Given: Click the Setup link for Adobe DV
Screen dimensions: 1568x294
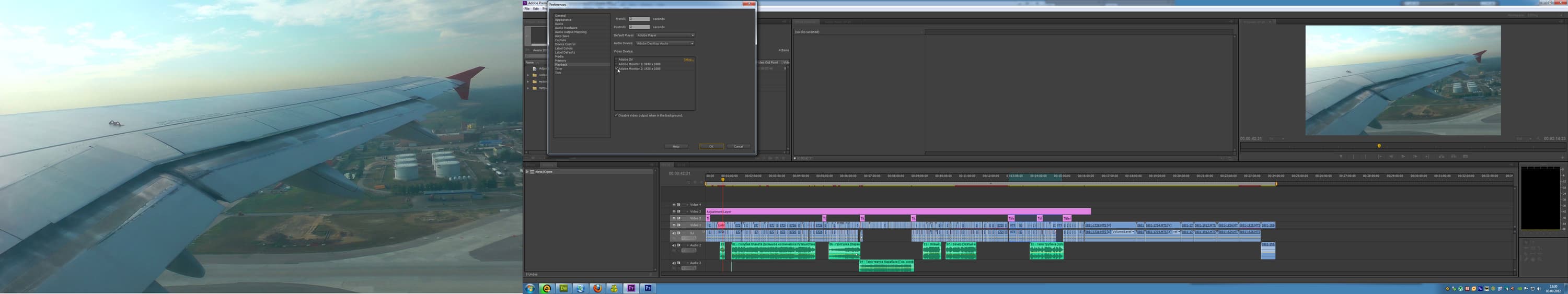Looking at the screenshot, I should [x=688, y=60].
